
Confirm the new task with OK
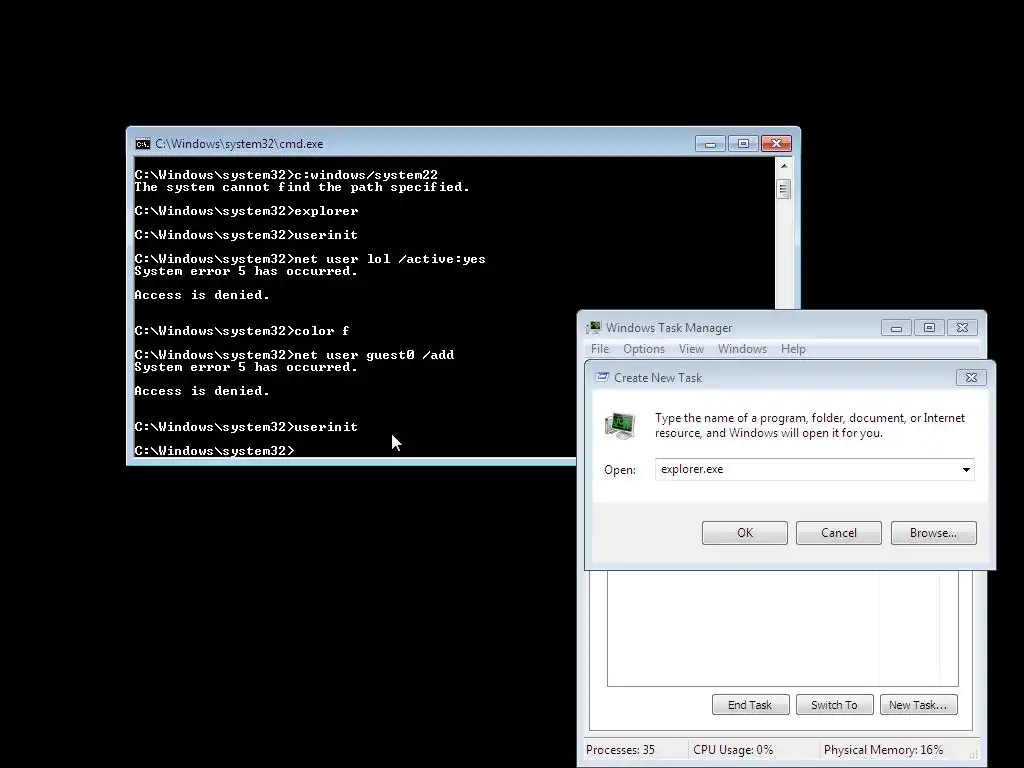pos(744,533)
